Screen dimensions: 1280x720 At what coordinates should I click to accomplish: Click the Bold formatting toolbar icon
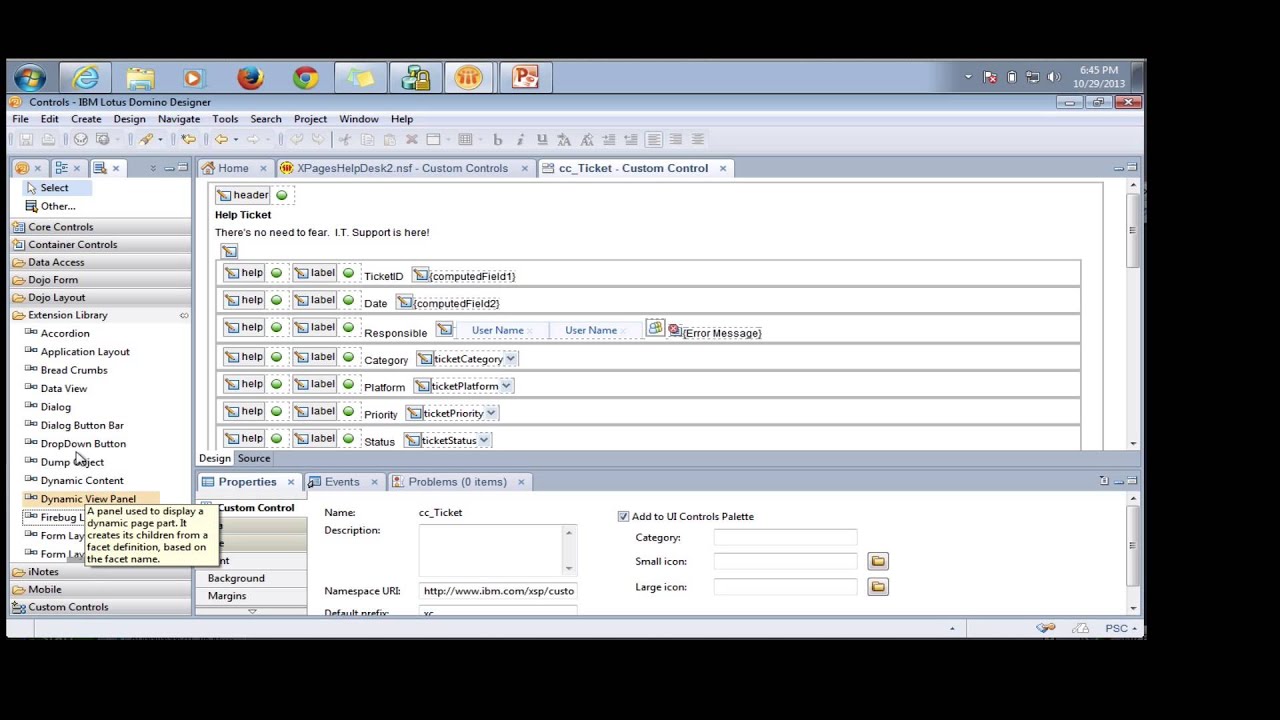coord(497,140)
